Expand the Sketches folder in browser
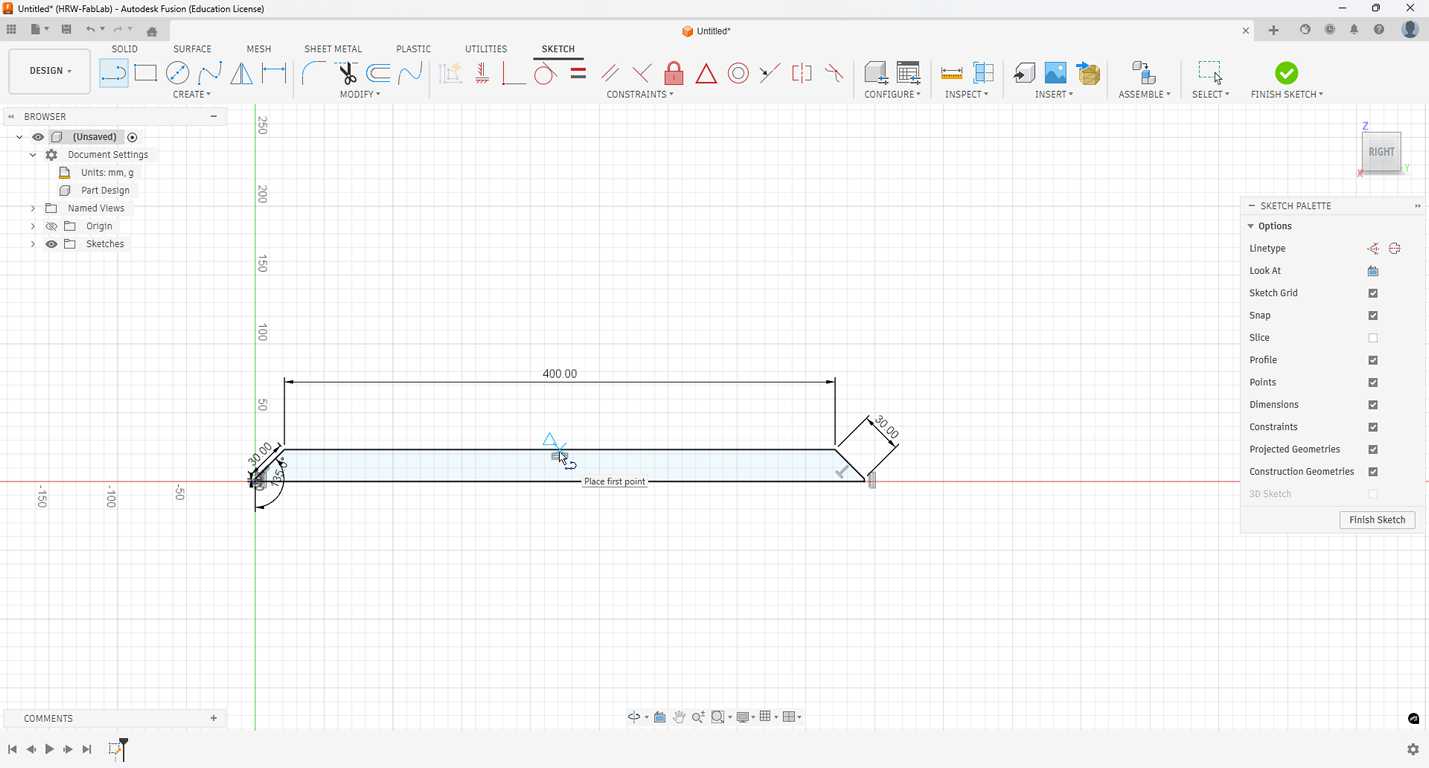The image size is (1429, 768). click(33, 244)
